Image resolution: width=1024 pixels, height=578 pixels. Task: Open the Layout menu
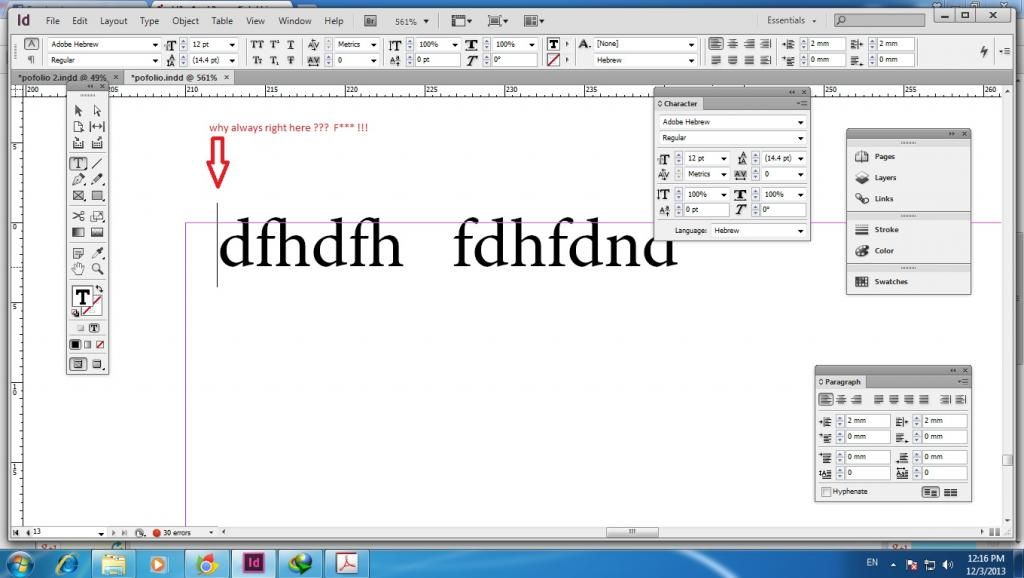tap(113, 21)
